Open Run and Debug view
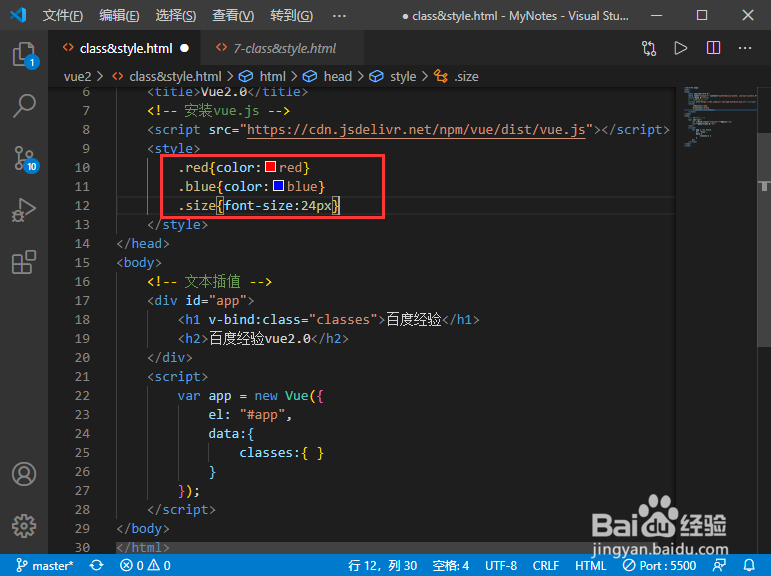The height and width of the screenshot is (576, 771). [24, 211]
